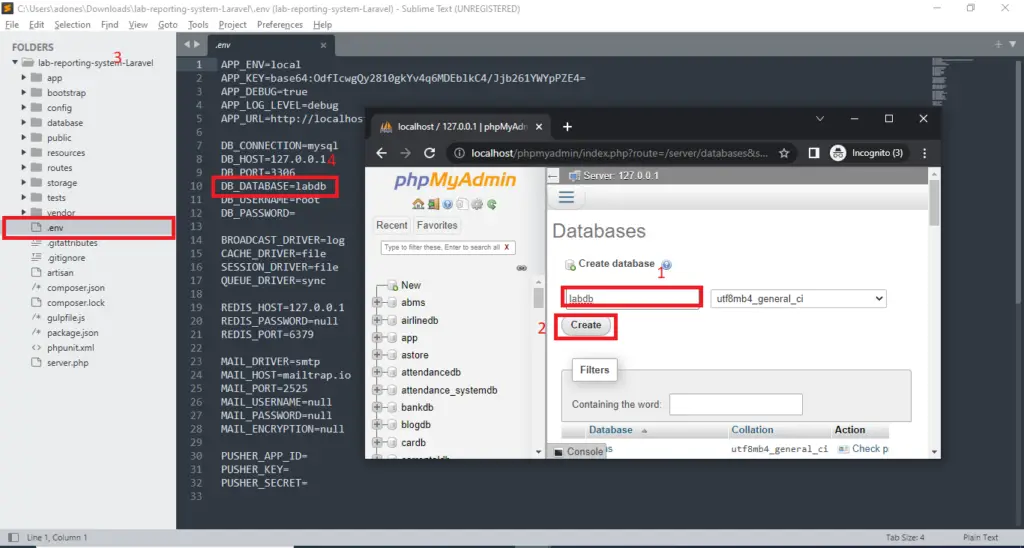Expand the astore database node
1024x548 pixels.
(x=377, y=355)
